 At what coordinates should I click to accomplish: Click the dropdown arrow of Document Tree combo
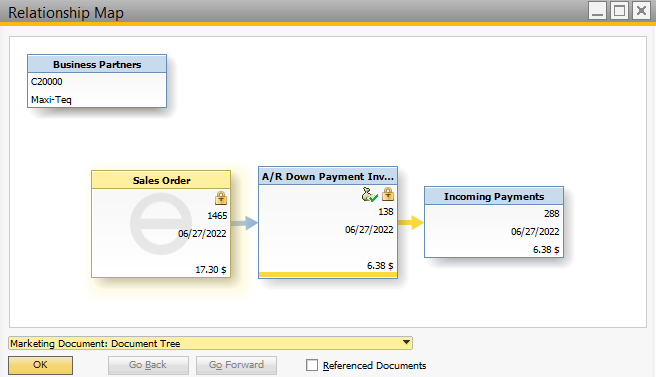(x=406, y=343)
